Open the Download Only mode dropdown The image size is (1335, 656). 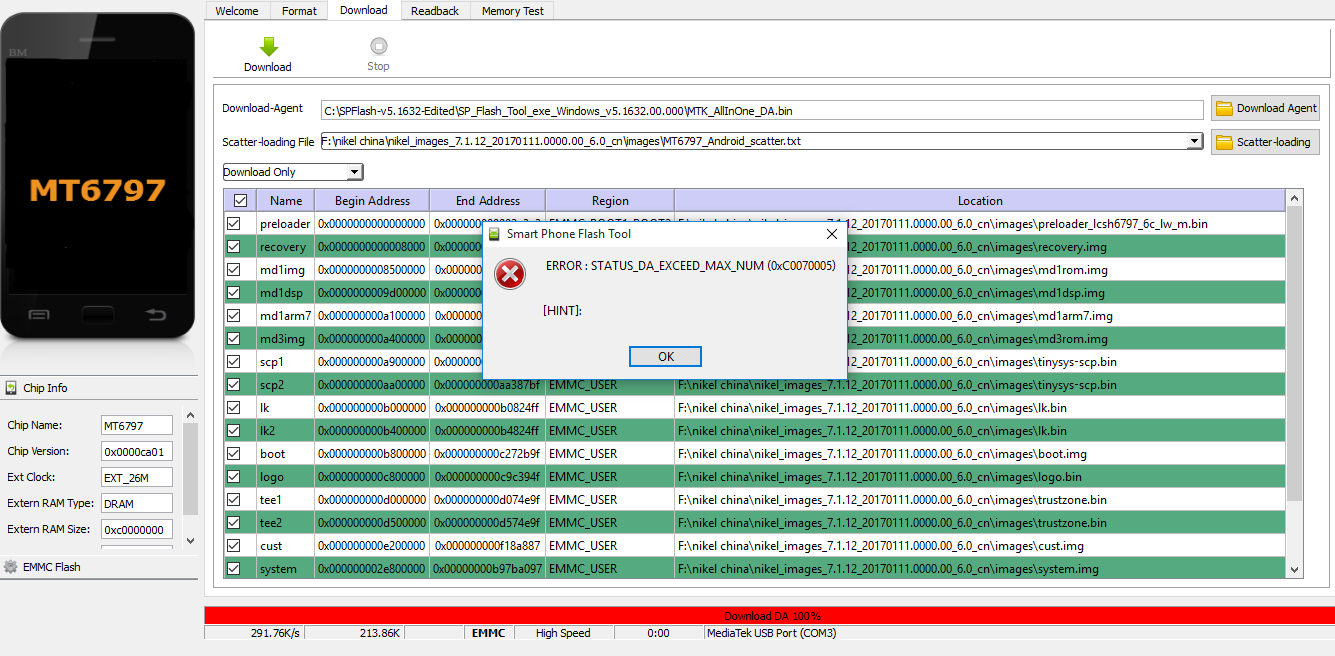point(292,172)
